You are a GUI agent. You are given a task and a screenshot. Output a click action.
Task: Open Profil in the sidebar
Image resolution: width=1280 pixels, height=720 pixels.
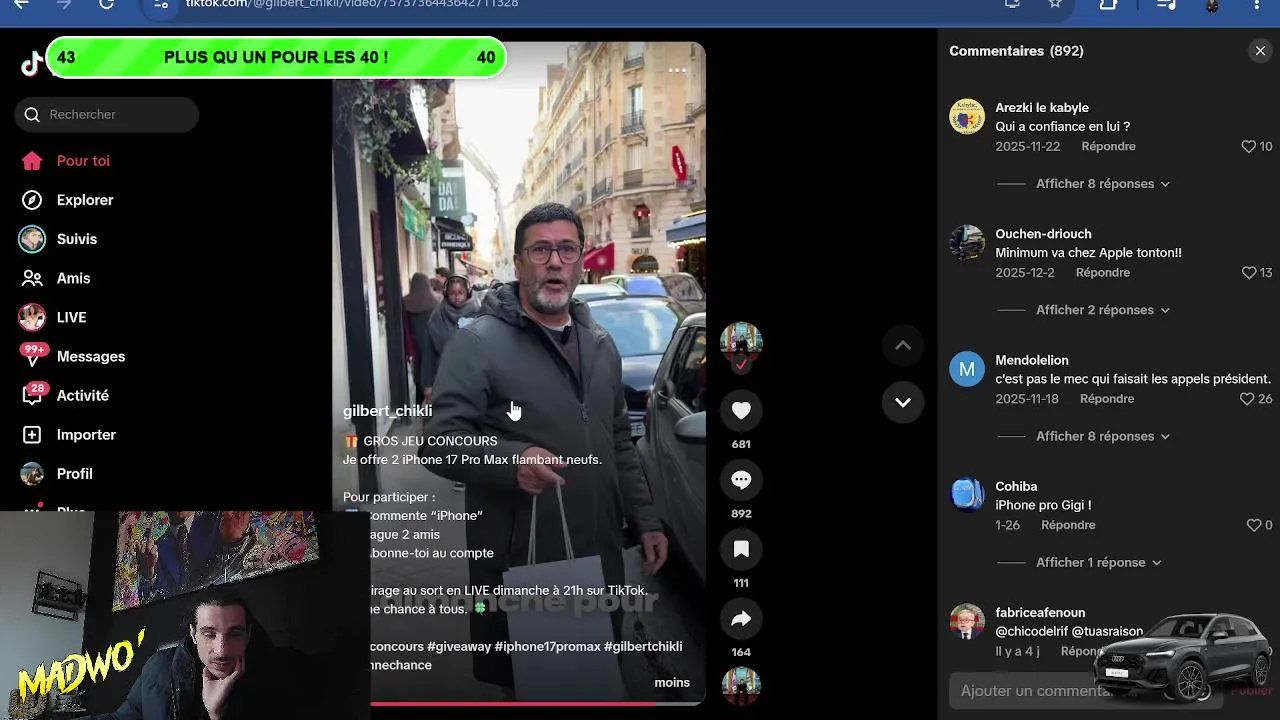(74, 473)
